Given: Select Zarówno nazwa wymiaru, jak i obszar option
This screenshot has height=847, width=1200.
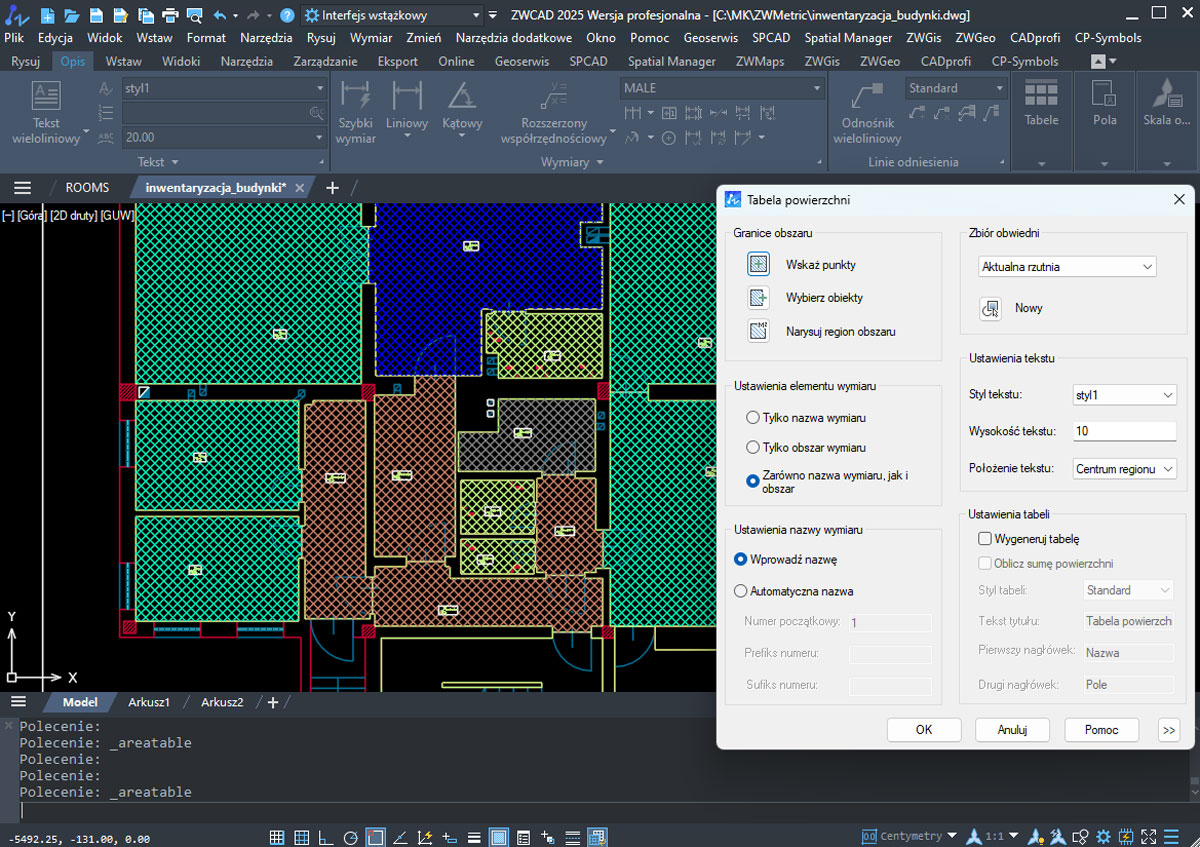Looking at the screenshot, I should point(753,481).
